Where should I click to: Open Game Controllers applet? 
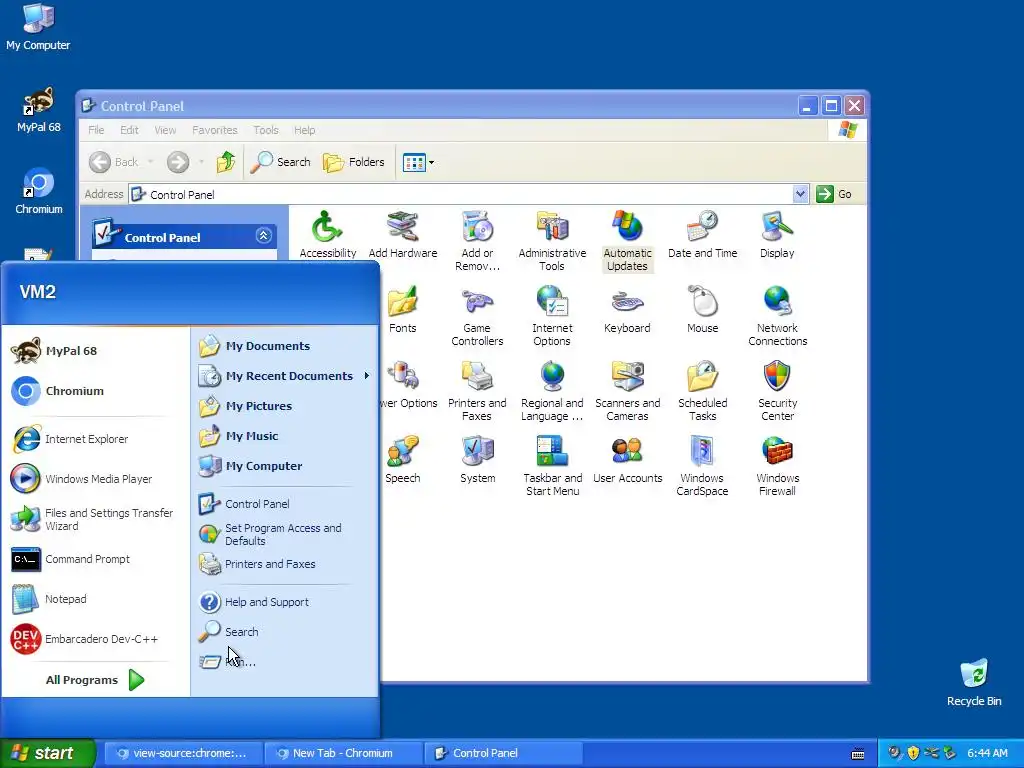click(477, 316)
